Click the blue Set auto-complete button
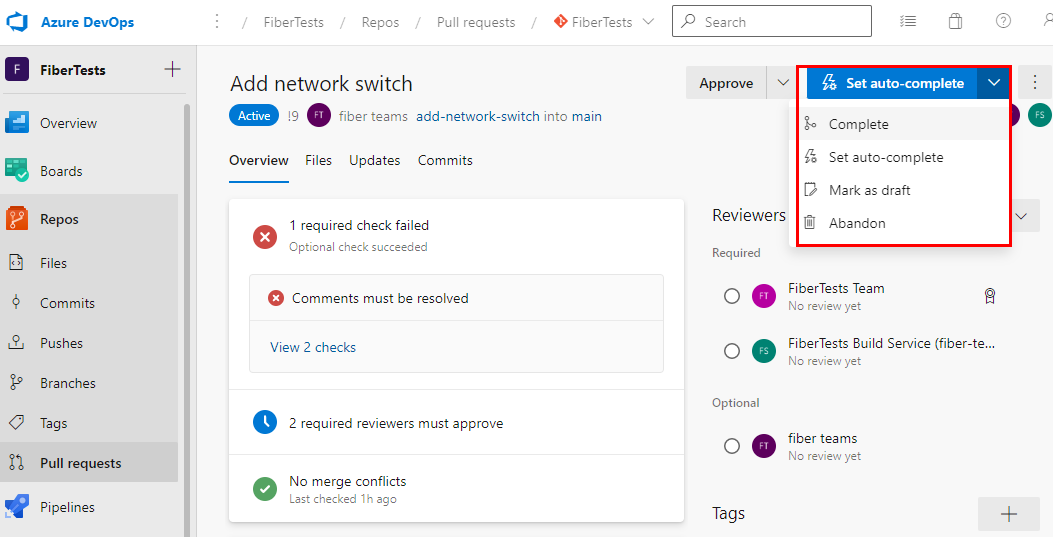The image size is (1053, 537). [x=892, y=83]
